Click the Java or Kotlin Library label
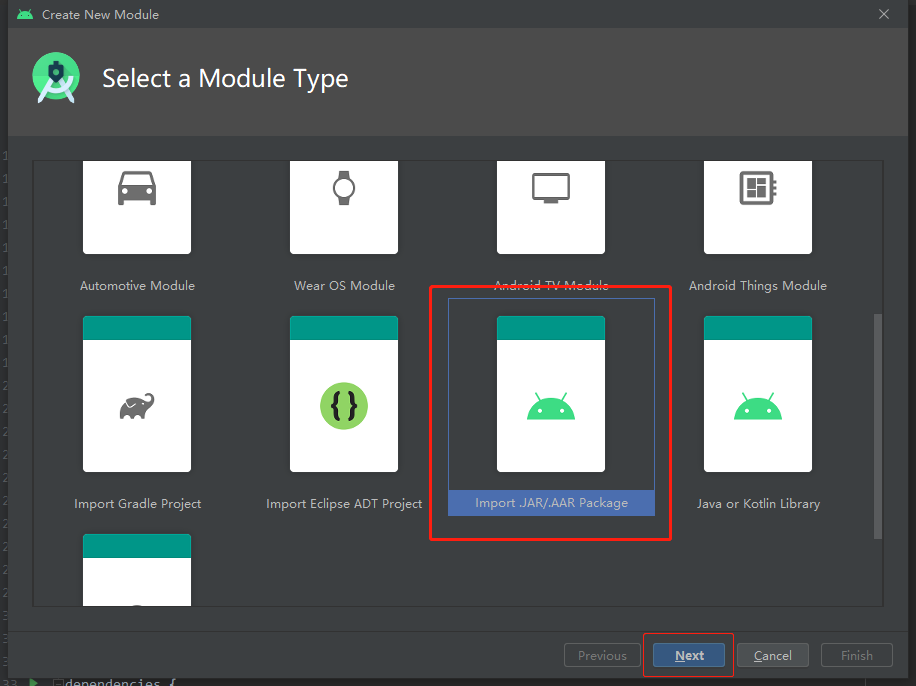This screenshot has height=686, width=916. 758,504
